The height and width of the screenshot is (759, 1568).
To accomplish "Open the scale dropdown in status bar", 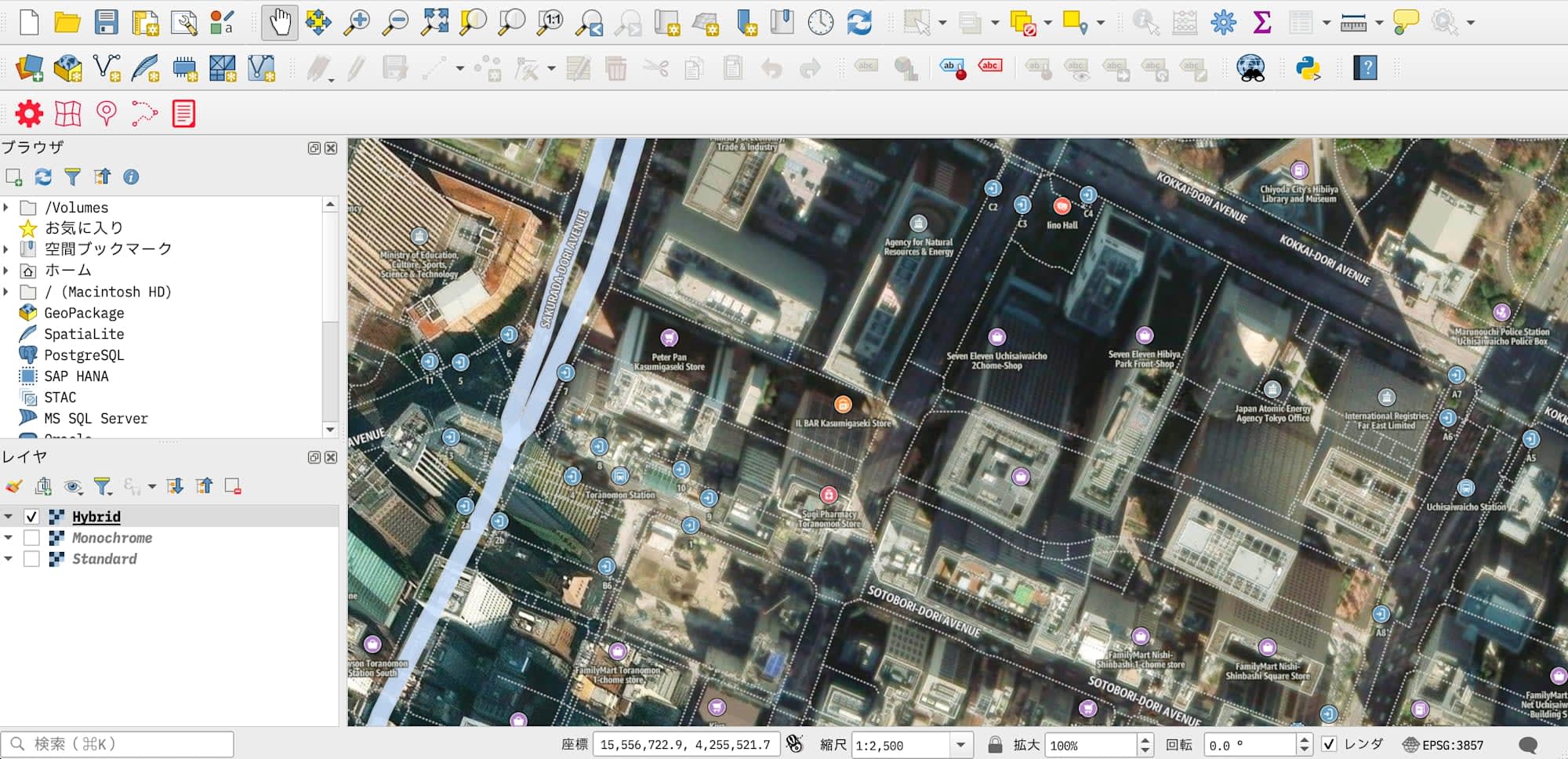I will point(960,745).
